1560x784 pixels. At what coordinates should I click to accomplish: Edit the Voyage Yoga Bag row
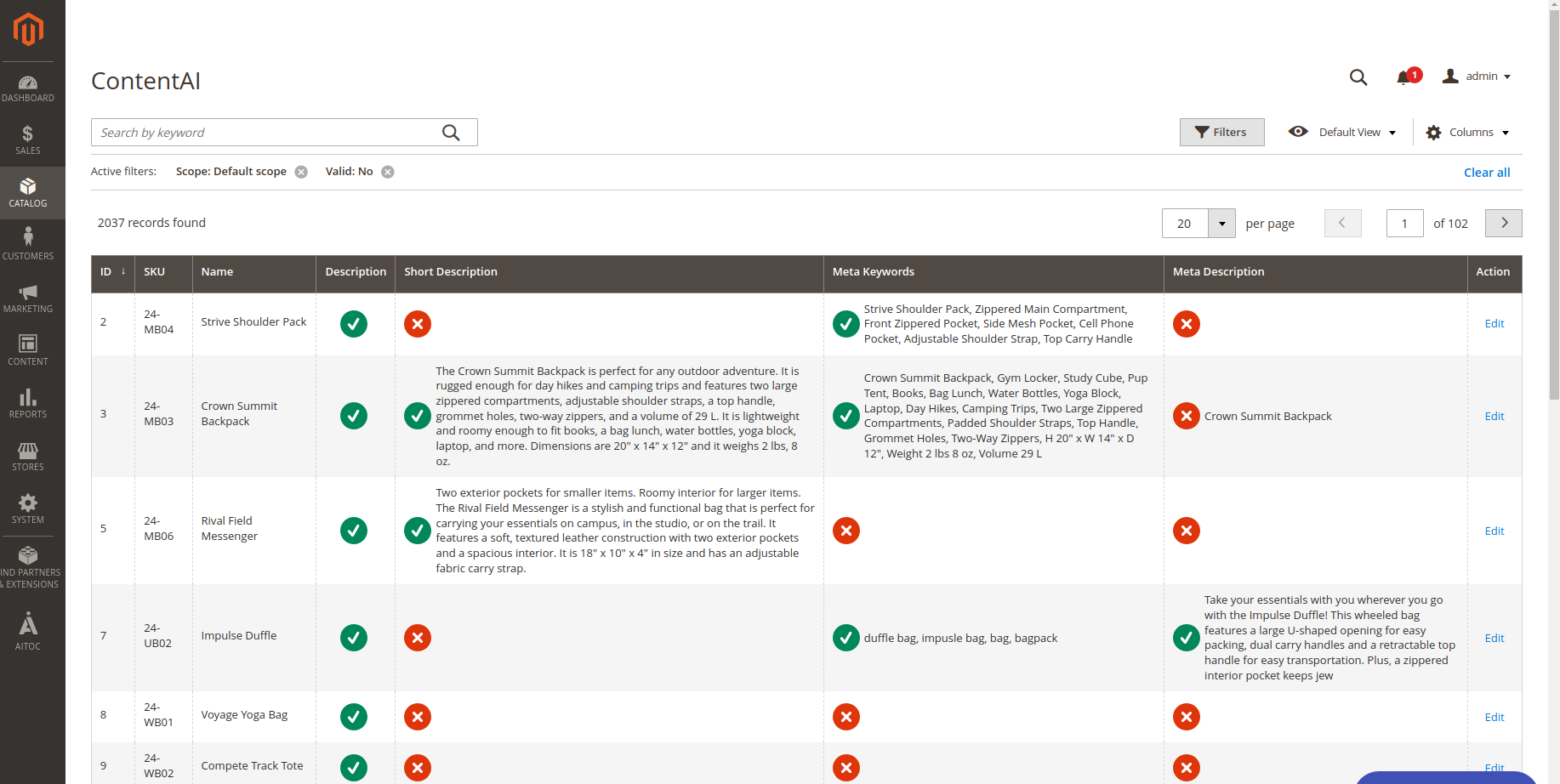pos(1495,718)
